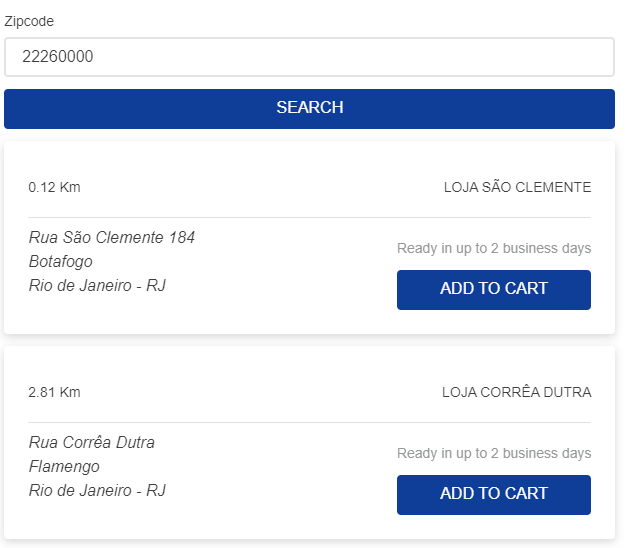The height and width of the screenshot is (548, 626).
Task: Click the SEARCH button
Action: click(309, 109)
